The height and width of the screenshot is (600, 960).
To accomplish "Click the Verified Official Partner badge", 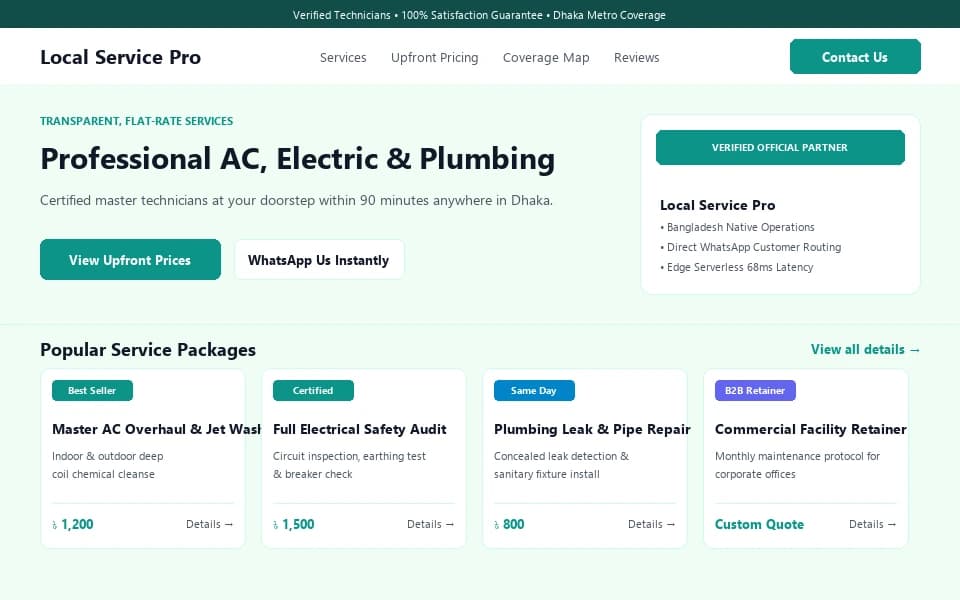I will click(x=780, y=148).
